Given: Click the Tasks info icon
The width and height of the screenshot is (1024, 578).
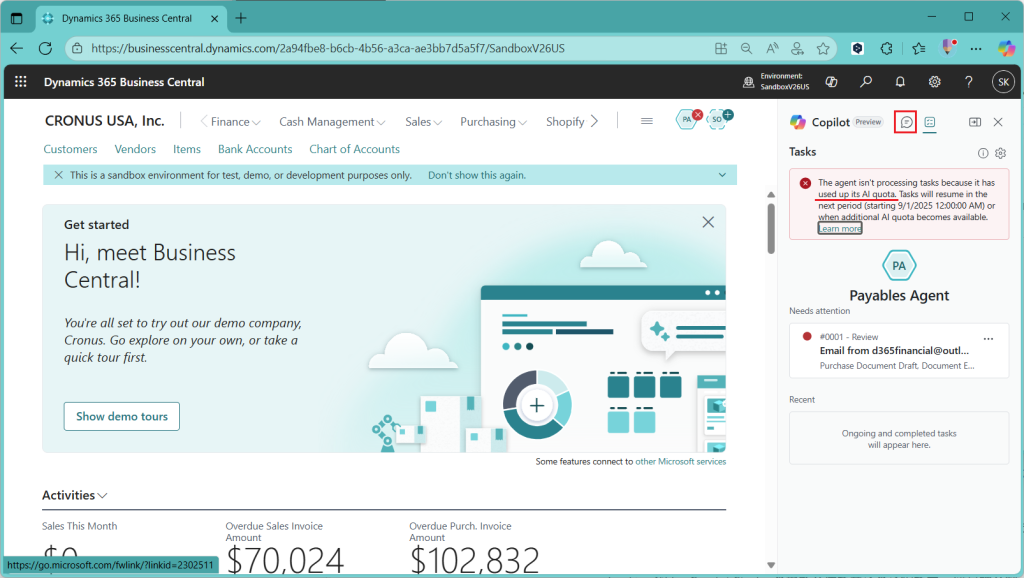Looking at the screenshot, I should 983,153.
